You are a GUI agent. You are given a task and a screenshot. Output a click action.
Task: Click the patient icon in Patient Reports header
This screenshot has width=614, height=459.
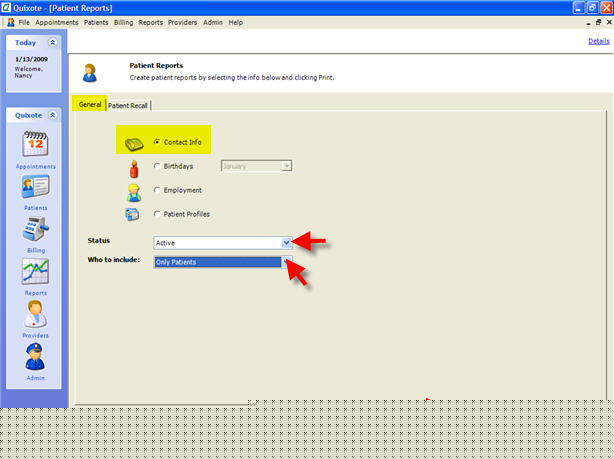[90, 73]
